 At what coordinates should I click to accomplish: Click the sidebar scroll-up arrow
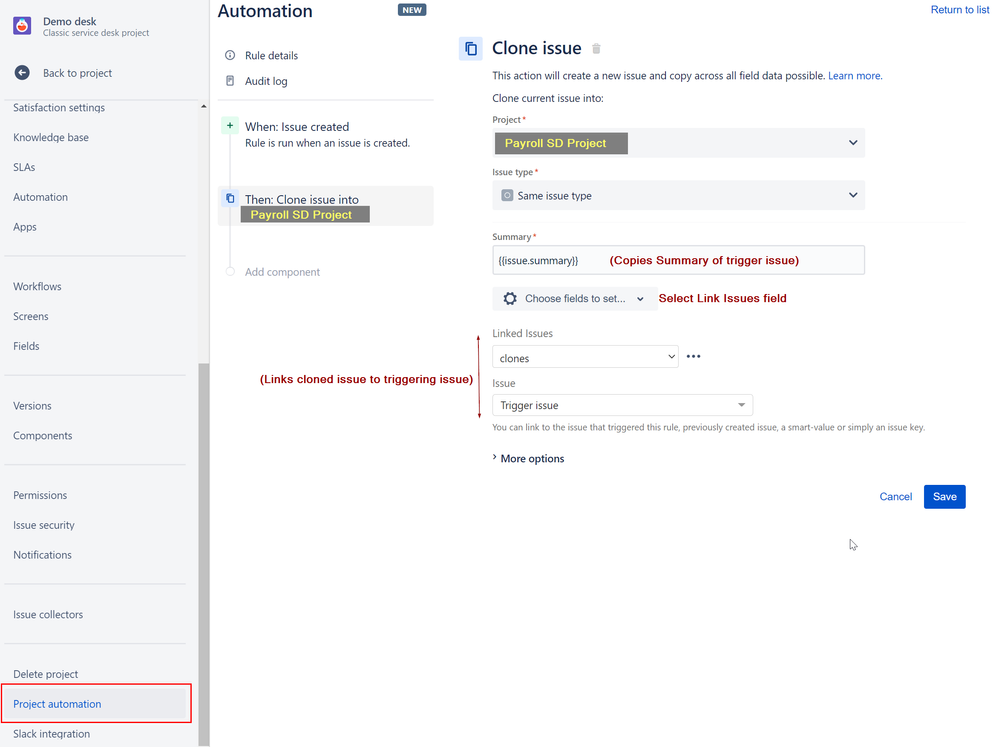(x=203, y=106)
